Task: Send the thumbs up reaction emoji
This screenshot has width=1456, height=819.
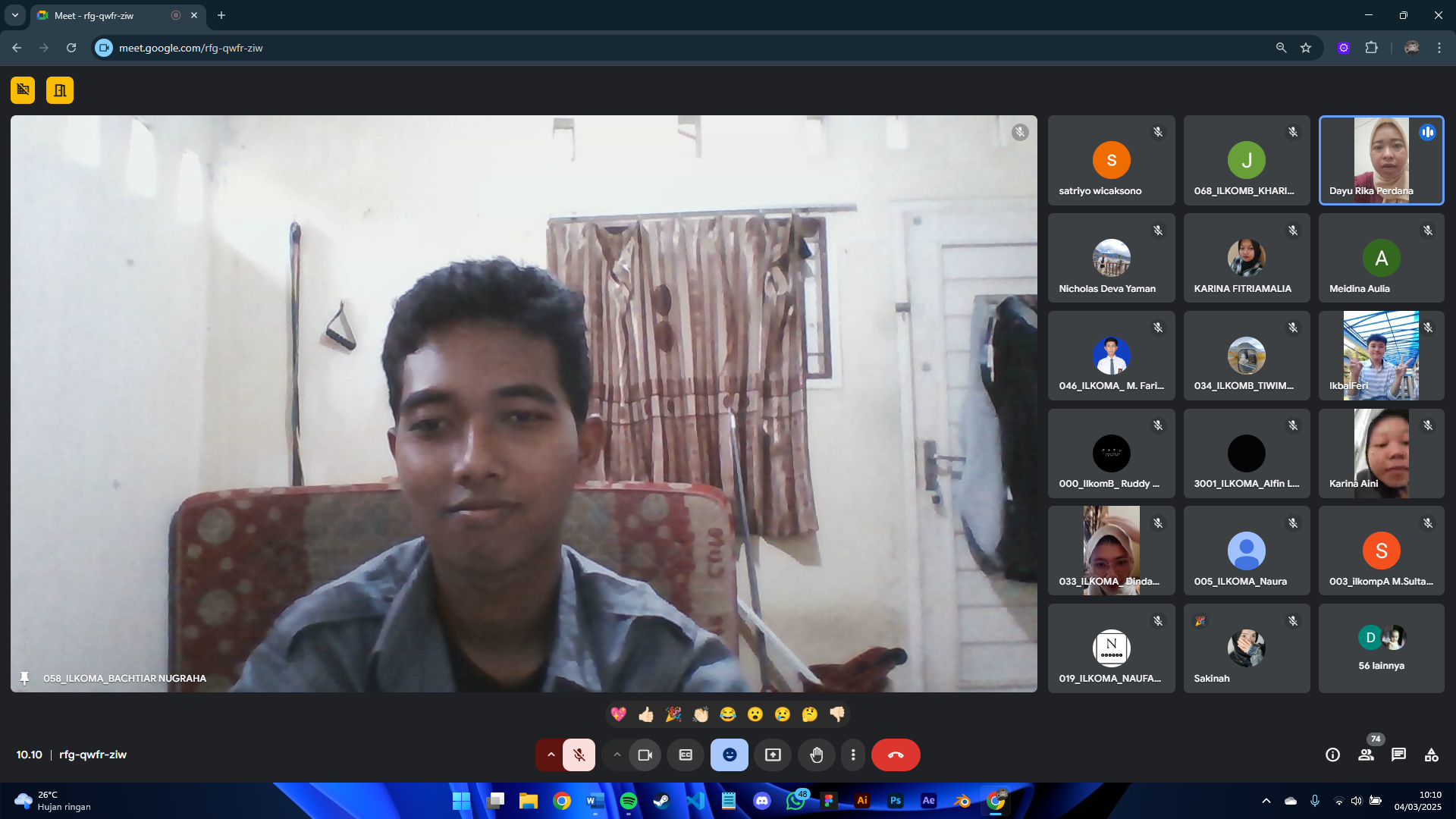Action: (x=646, y=714)
